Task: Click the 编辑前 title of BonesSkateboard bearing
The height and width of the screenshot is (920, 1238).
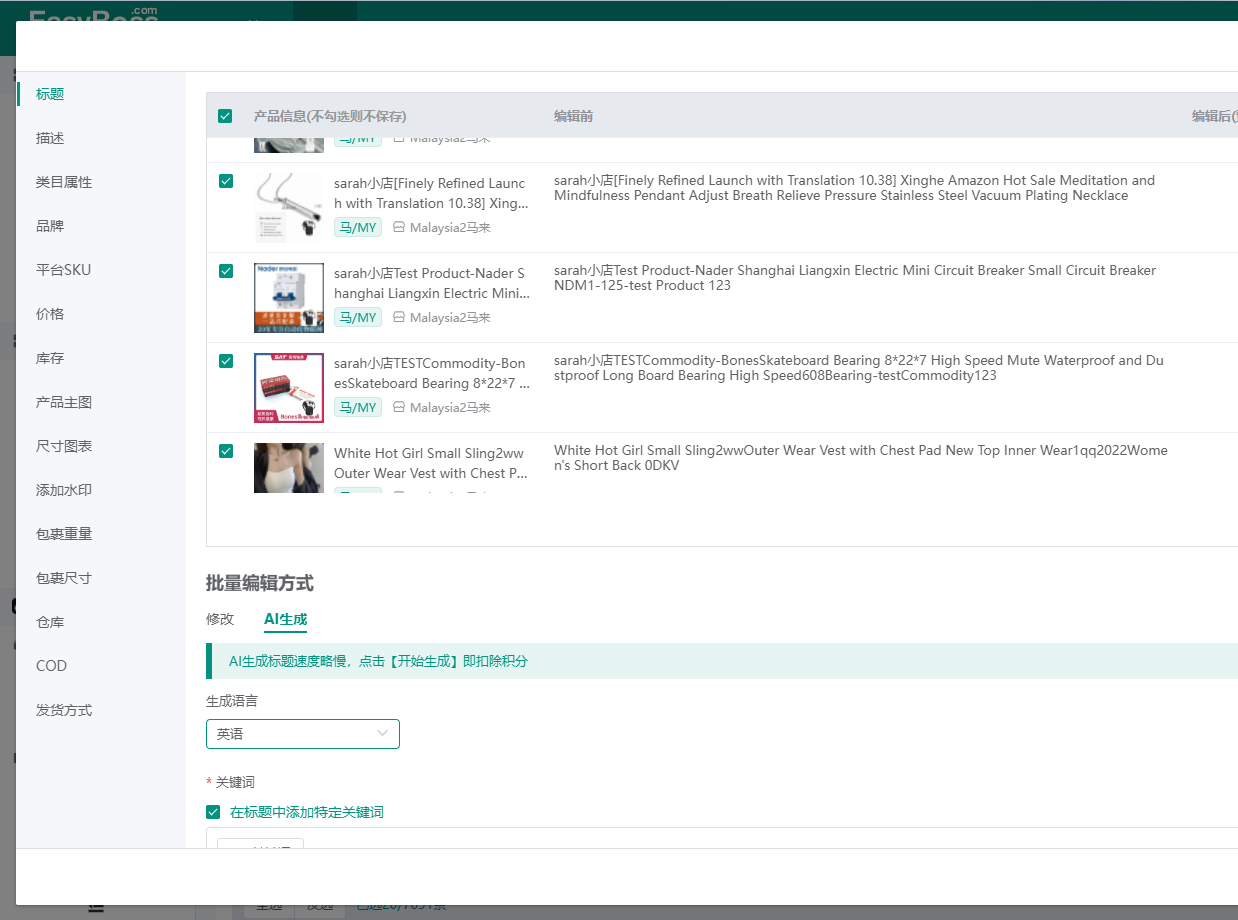Action: click(859, 368)
